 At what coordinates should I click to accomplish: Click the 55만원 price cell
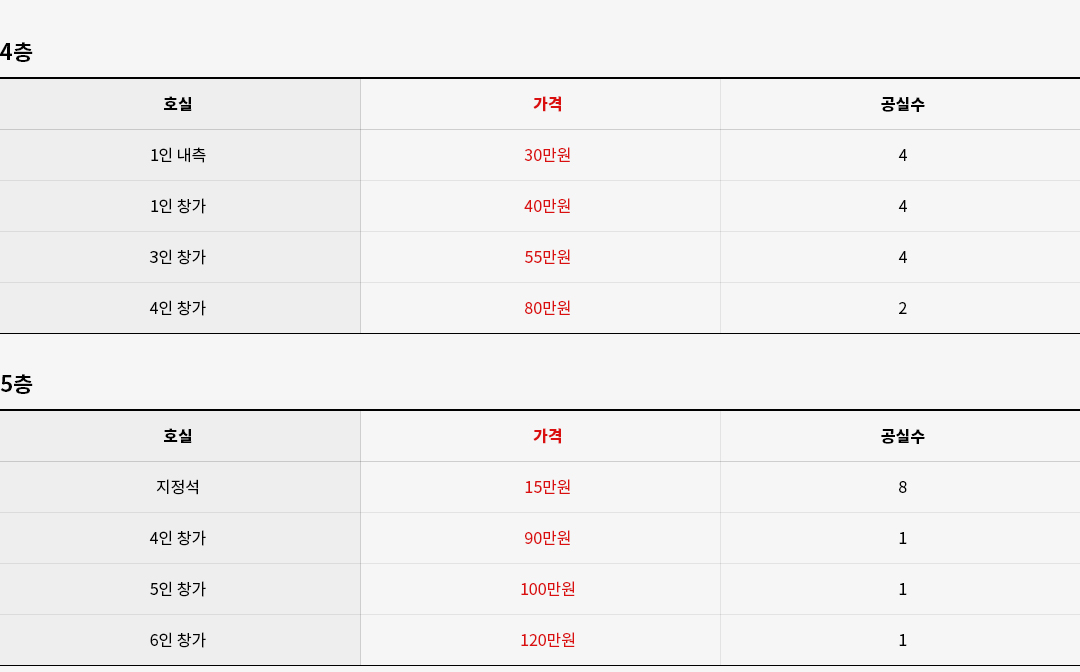point(548,257)
